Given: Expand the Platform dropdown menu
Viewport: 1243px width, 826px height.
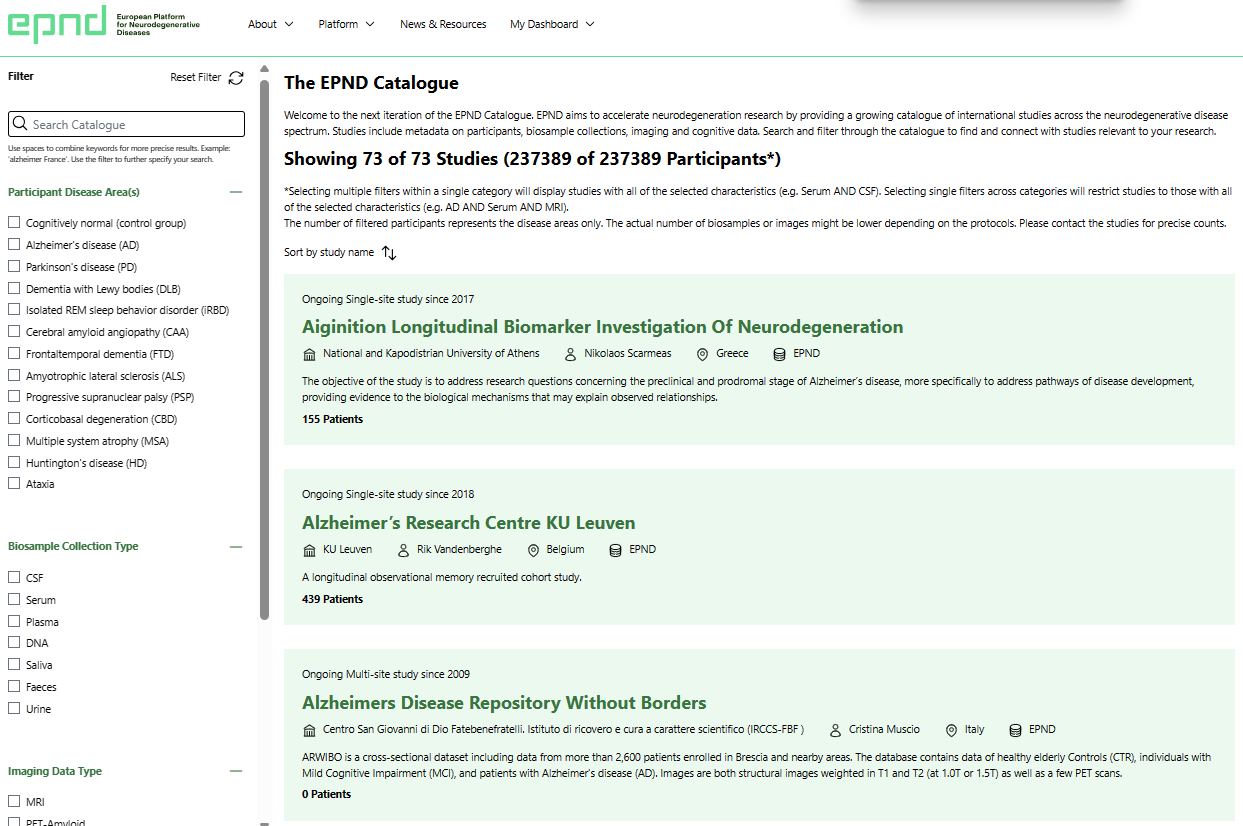Looking at the screenshot, I should (x=346, y=24).
